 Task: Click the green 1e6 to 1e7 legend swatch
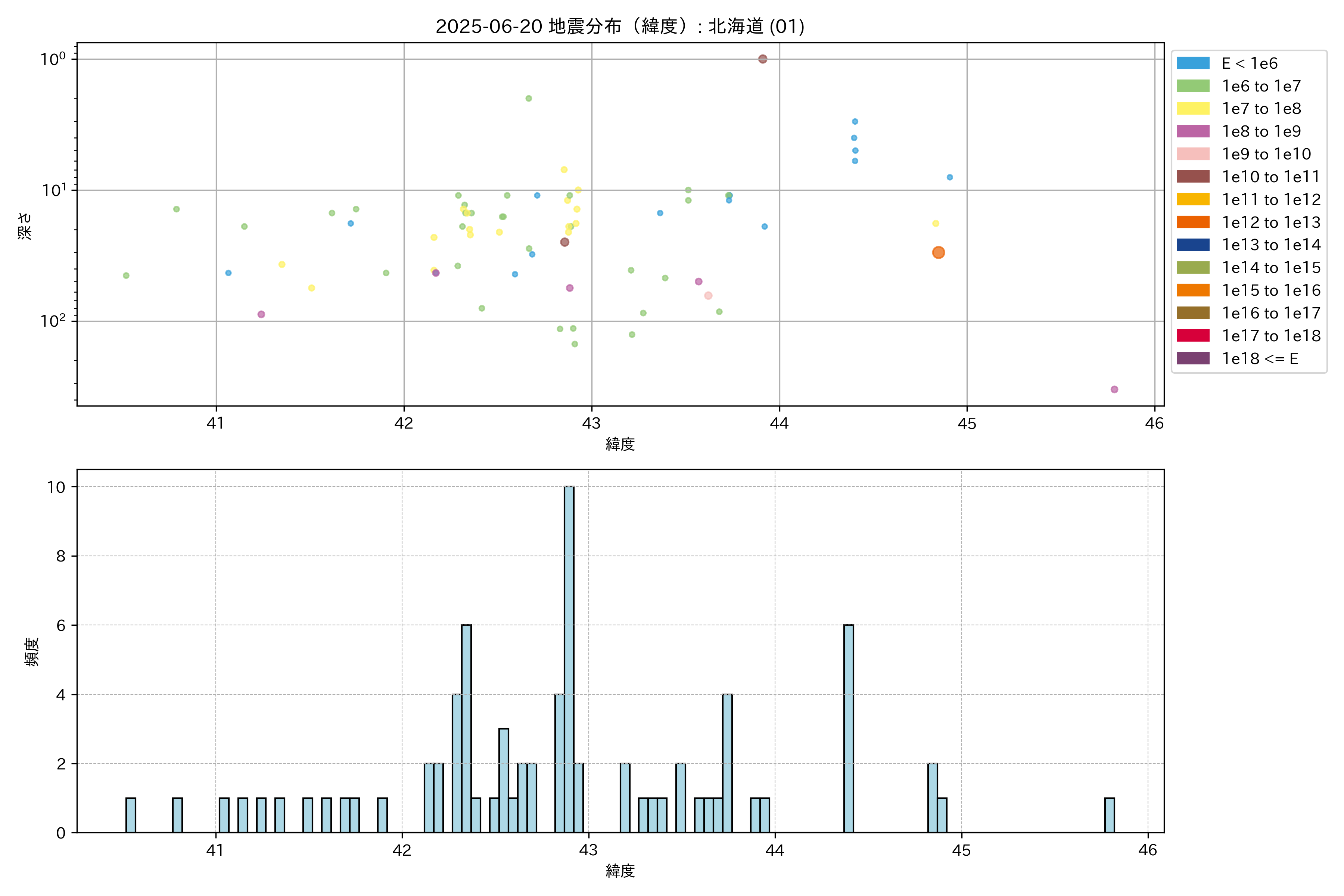click(1193, 86)
